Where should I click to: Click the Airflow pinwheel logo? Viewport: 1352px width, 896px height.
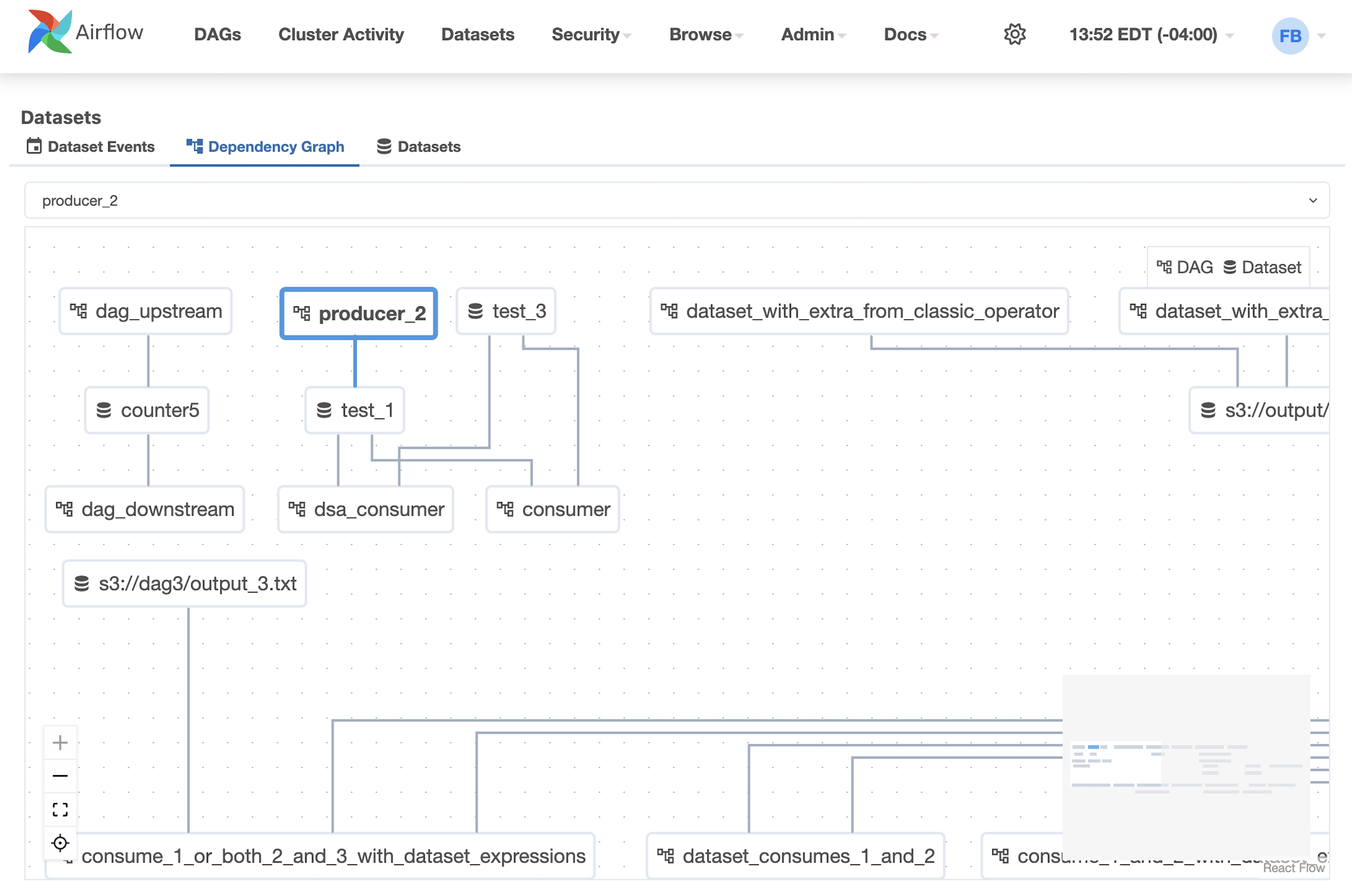click(x=50, y=31)
